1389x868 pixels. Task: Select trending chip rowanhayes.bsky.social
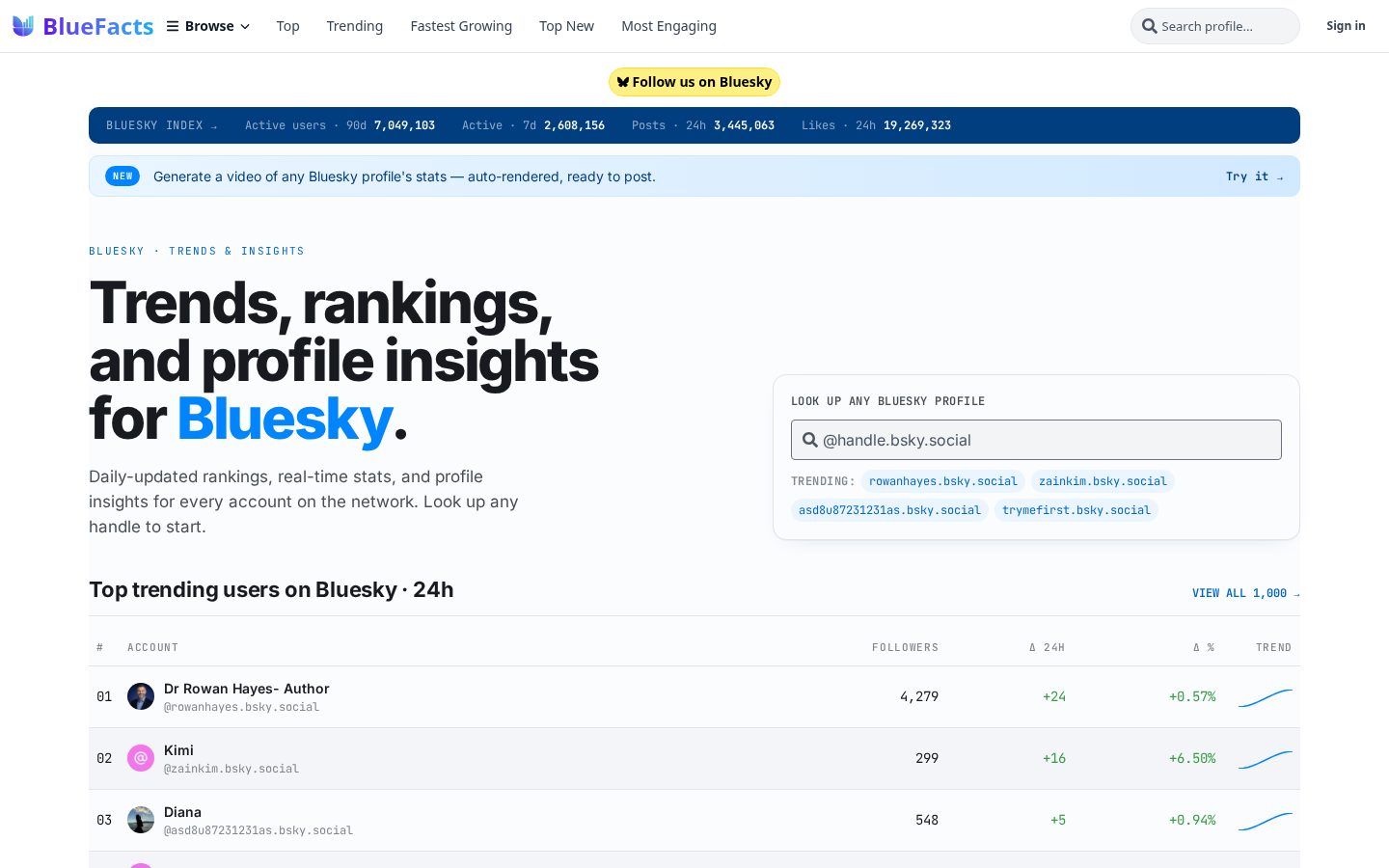[942, 481]
